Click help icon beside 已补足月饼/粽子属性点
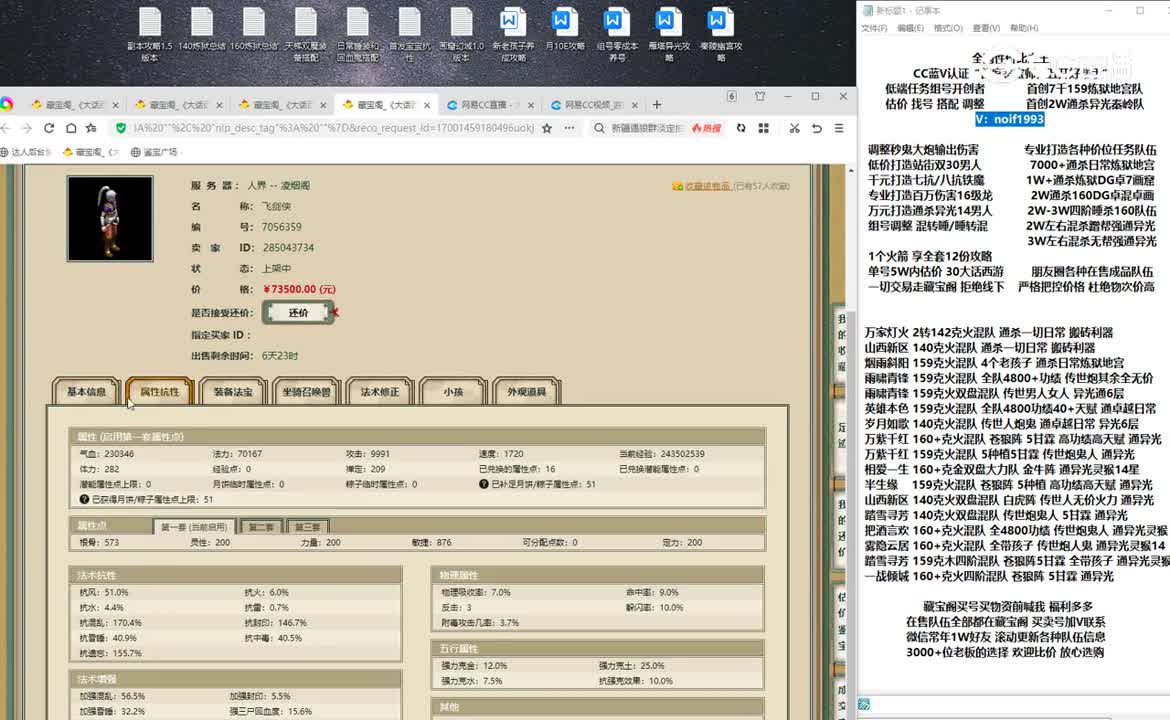This screenshot has height=720, width=1170. tap(484, 484)
